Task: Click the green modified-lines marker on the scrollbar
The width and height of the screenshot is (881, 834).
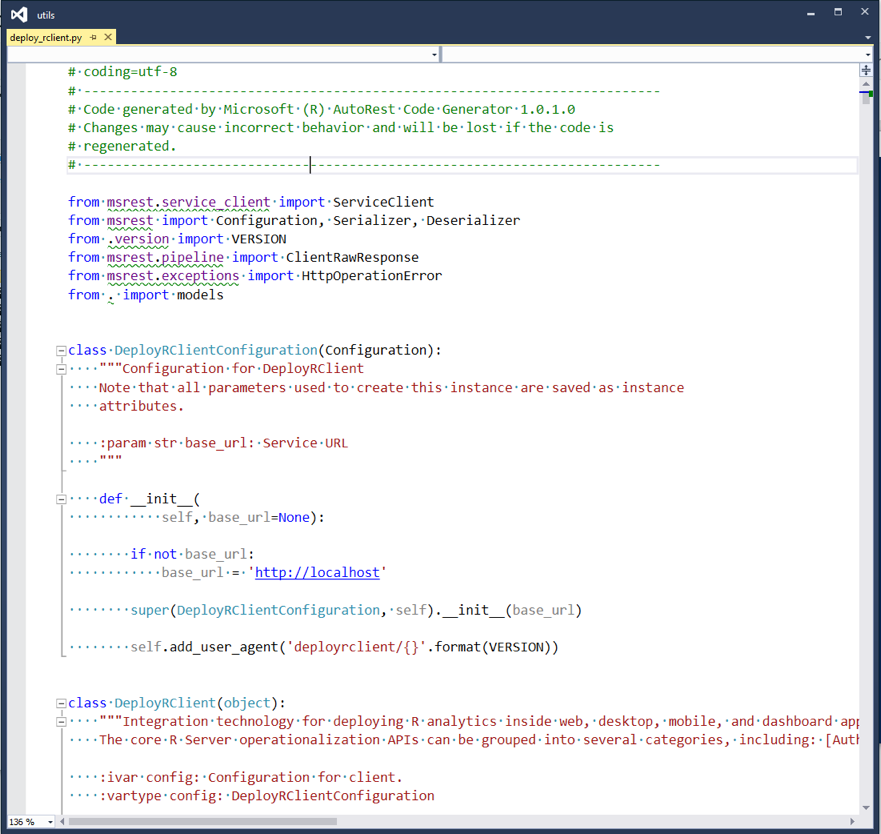Action: pyautogui.click(x=871, y=93)
